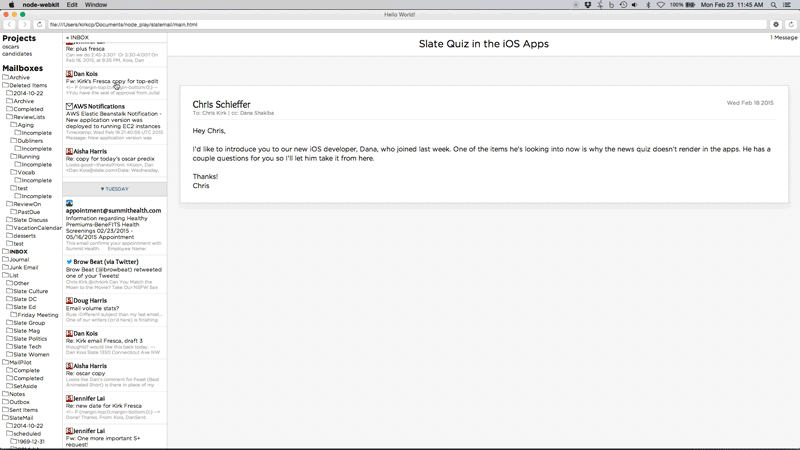Select the Sent Items mailbox
The height and width of the screenshot is (450, 800).
[x=23, y=410]
